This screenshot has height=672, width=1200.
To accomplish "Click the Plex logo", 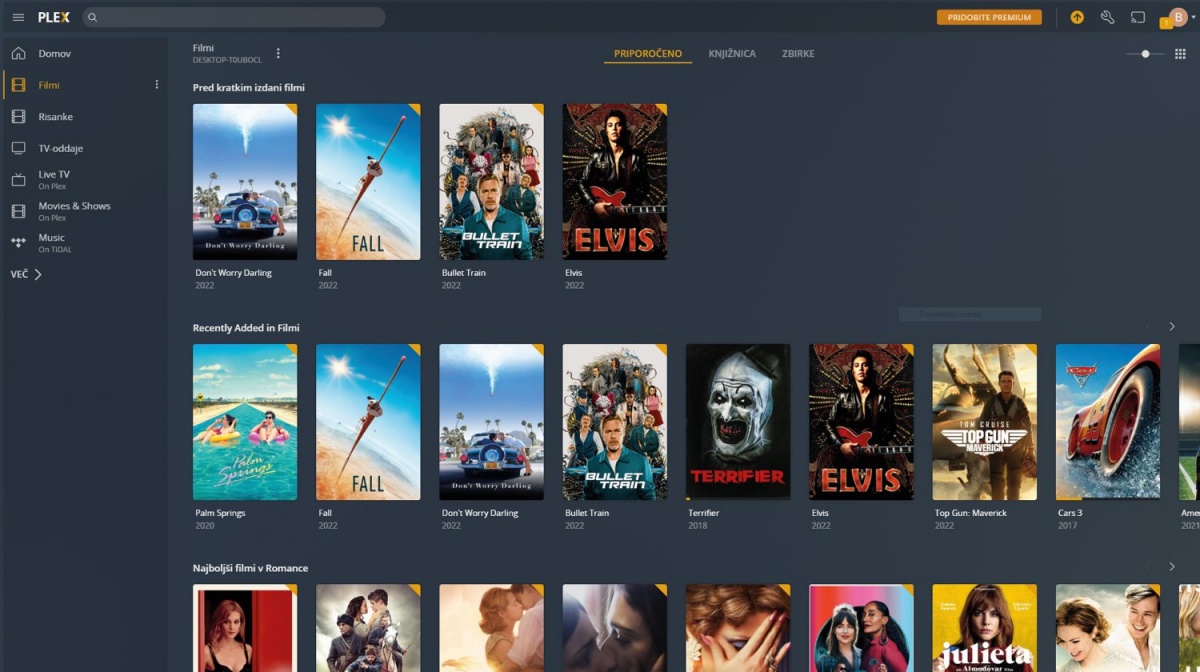I will pos(54,17).
